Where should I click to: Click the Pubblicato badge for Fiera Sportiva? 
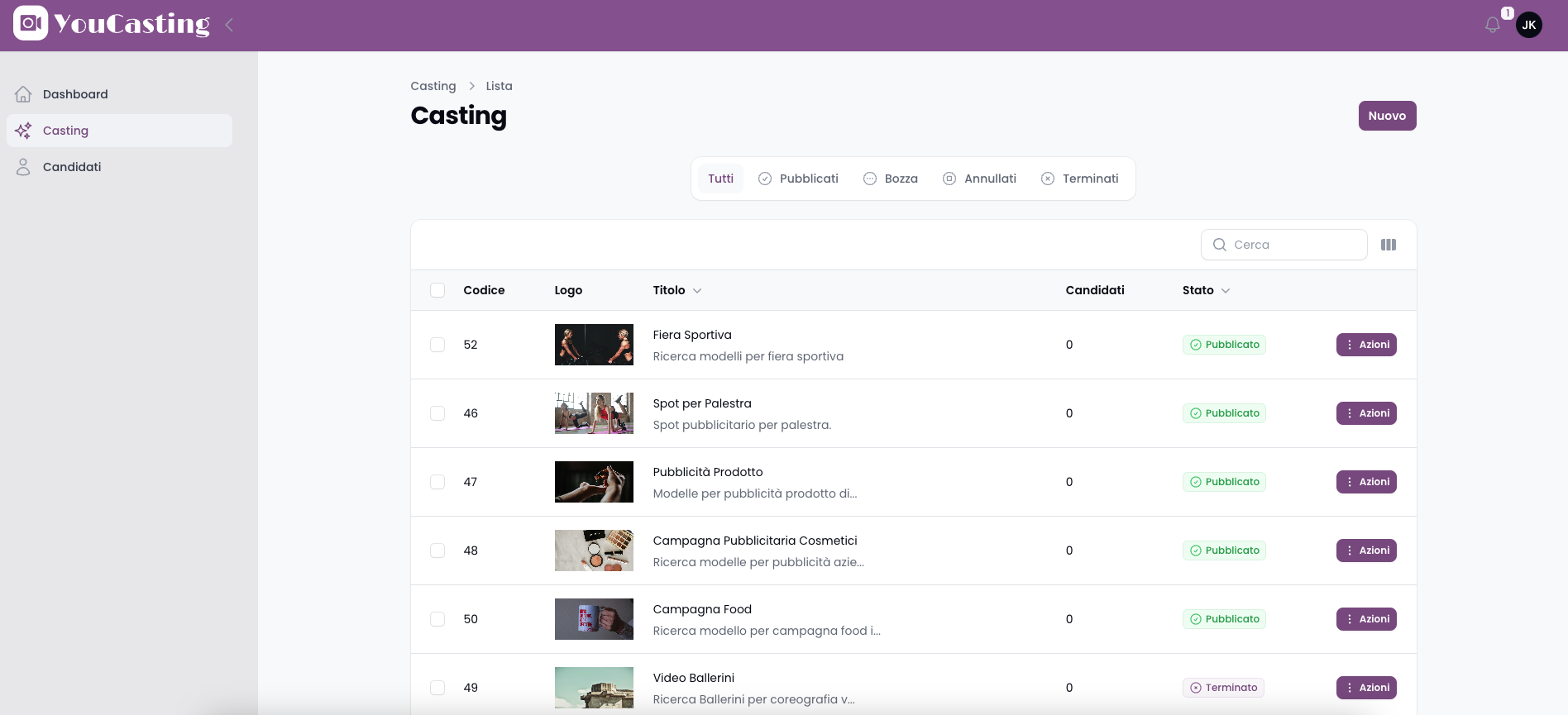1224,345
